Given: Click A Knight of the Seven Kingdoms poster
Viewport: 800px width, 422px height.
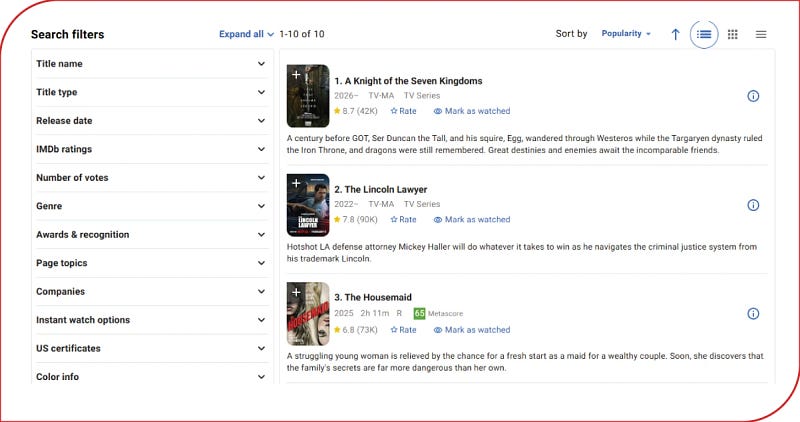Looking at the screenshot, I should click(308, 96).
